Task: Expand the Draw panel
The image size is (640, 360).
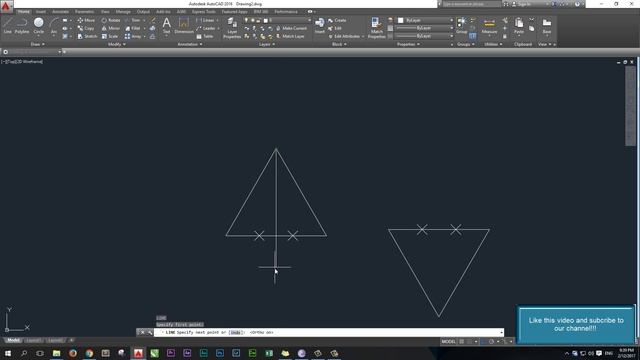Action: 38,44
